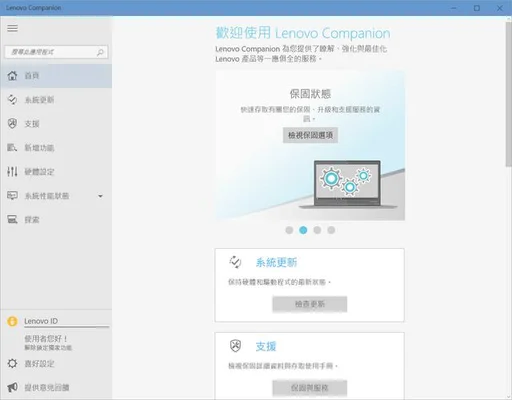The height and width of the screenshot is (400, 512).
Task: Click the laptop gears banner illustration
Action: click(x=347, y=184)
